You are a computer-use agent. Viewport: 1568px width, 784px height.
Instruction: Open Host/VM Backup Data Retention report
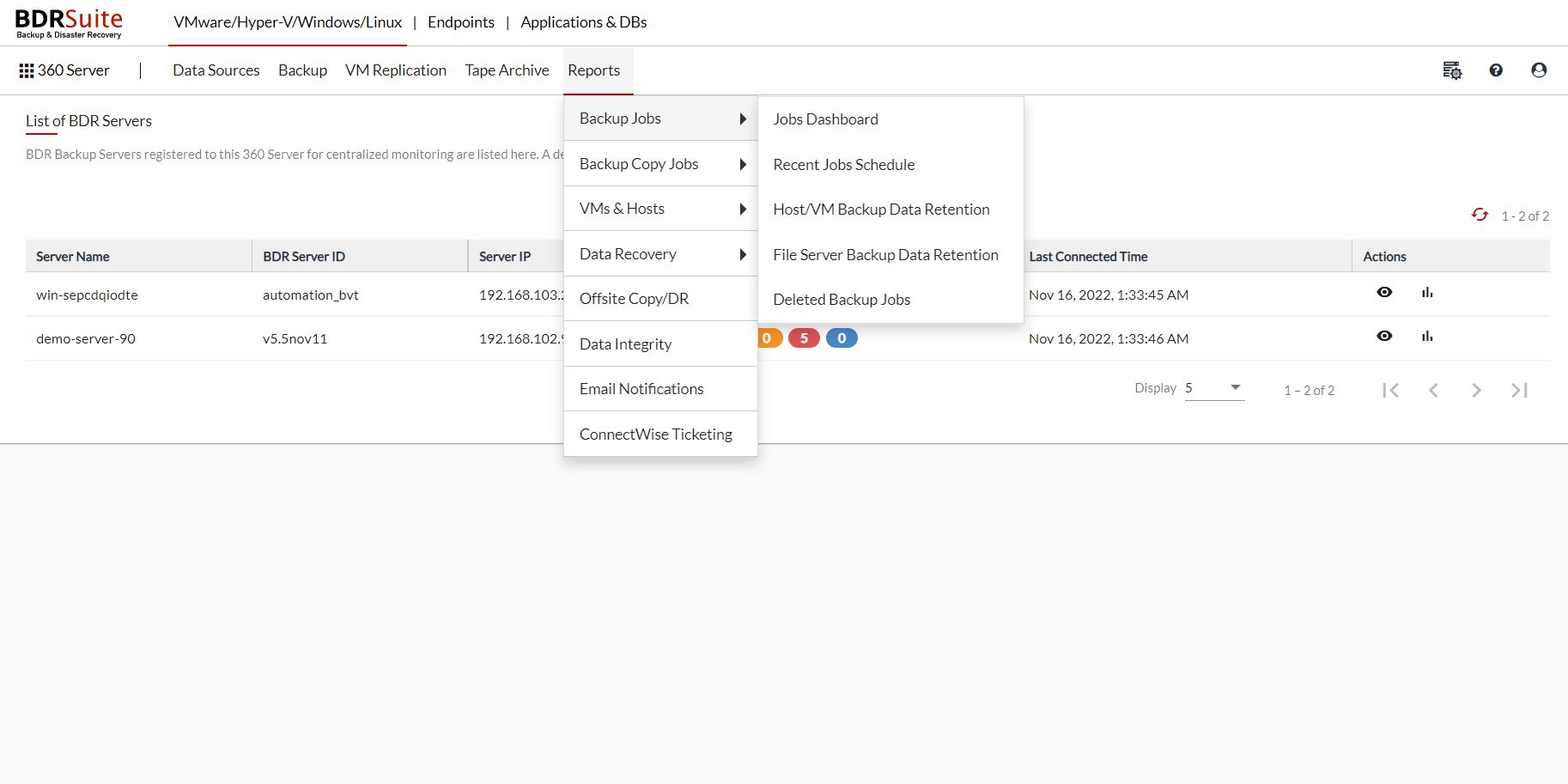[x=890, y=210]
